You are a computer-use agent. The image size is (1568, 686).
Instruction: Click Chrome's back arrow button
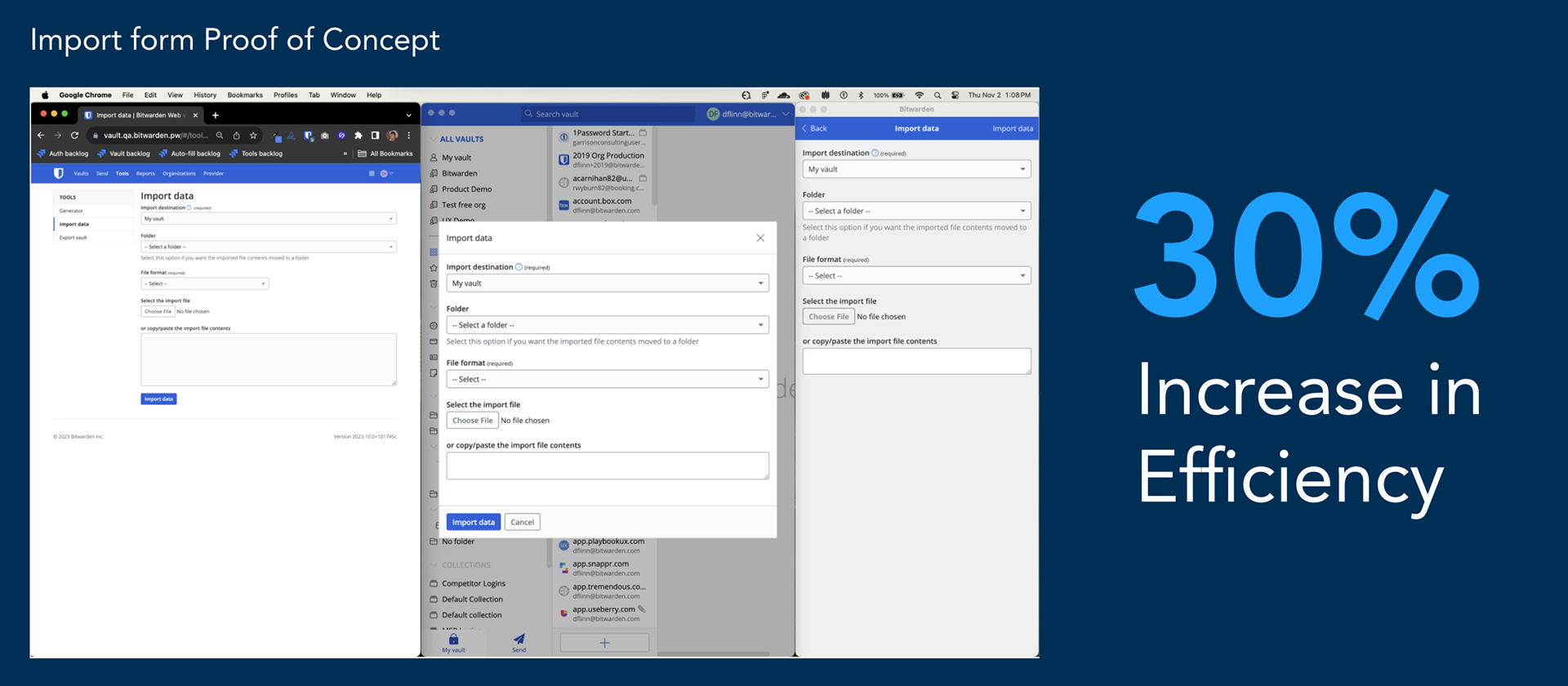tap(41, 136)
